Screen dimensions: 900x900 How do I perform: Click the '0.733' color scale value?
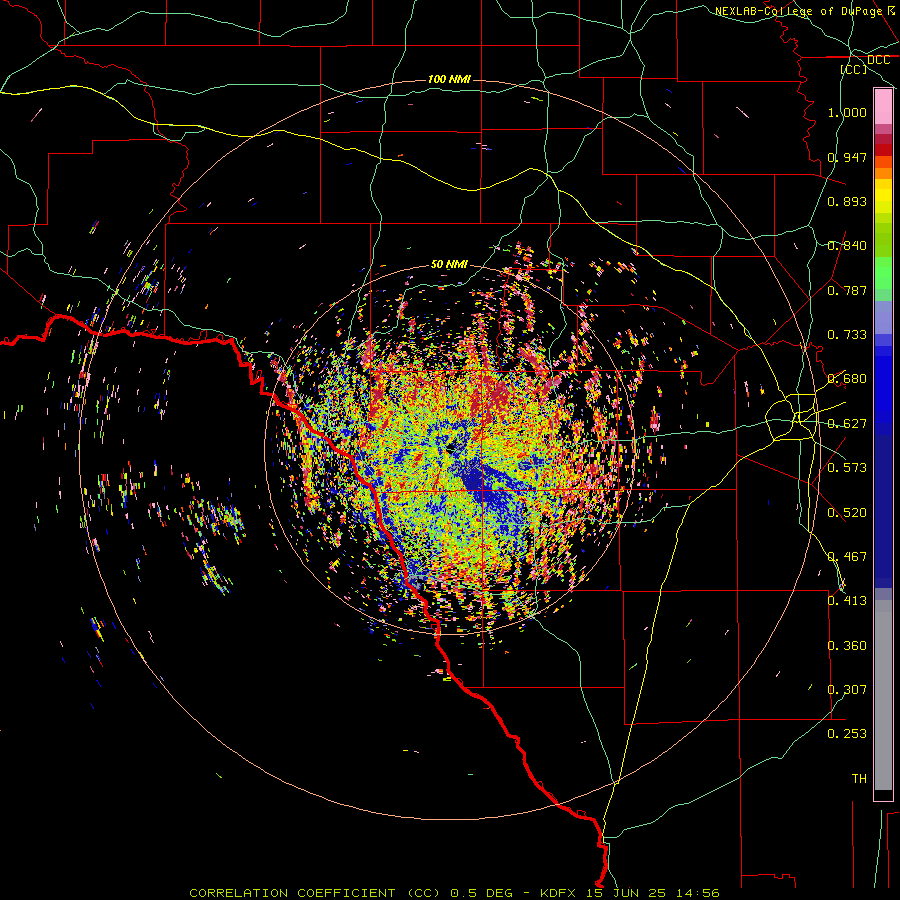pyautogui.click(x=847, y=335)
